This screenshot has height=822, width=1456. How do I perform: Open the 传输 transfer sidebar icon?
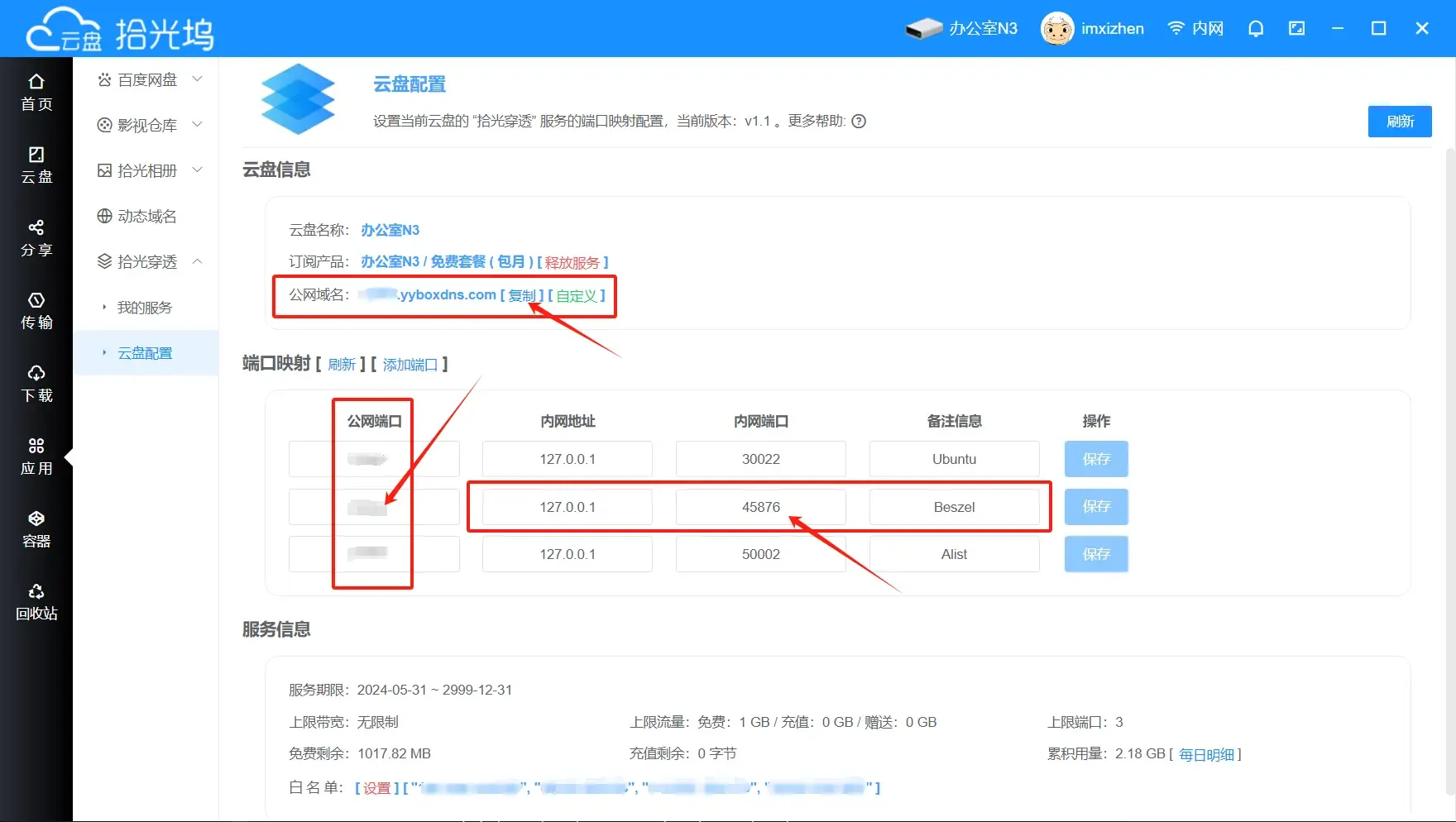point(36,311)
